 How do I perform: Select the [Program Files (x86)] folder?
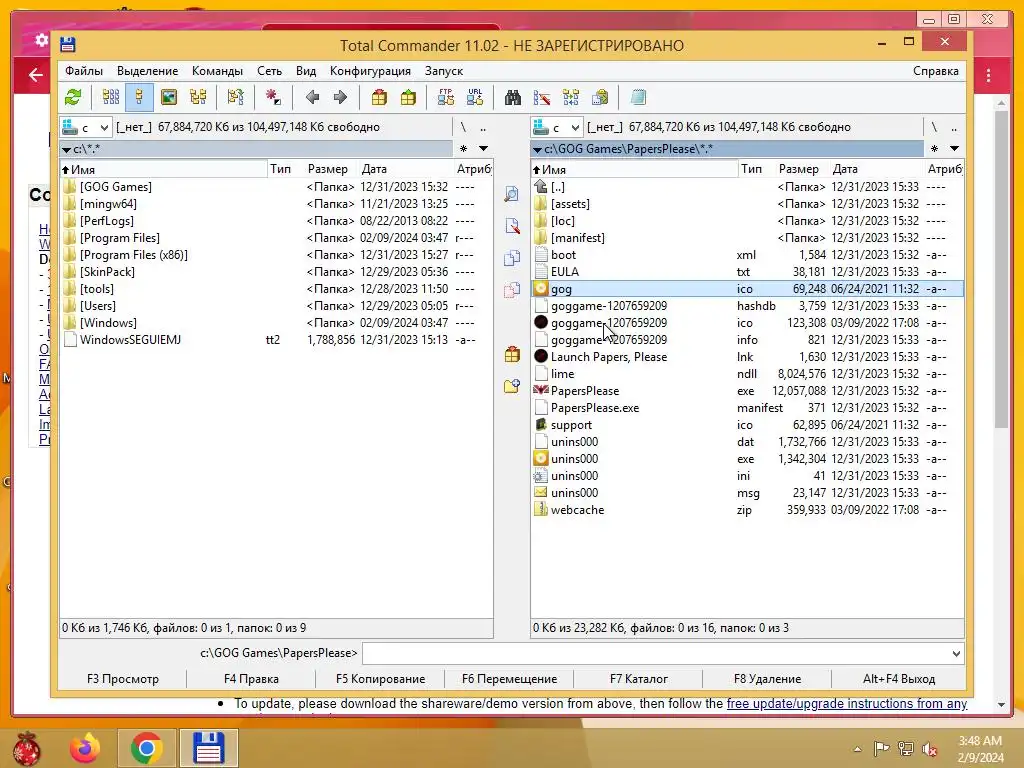coord(277,255)
